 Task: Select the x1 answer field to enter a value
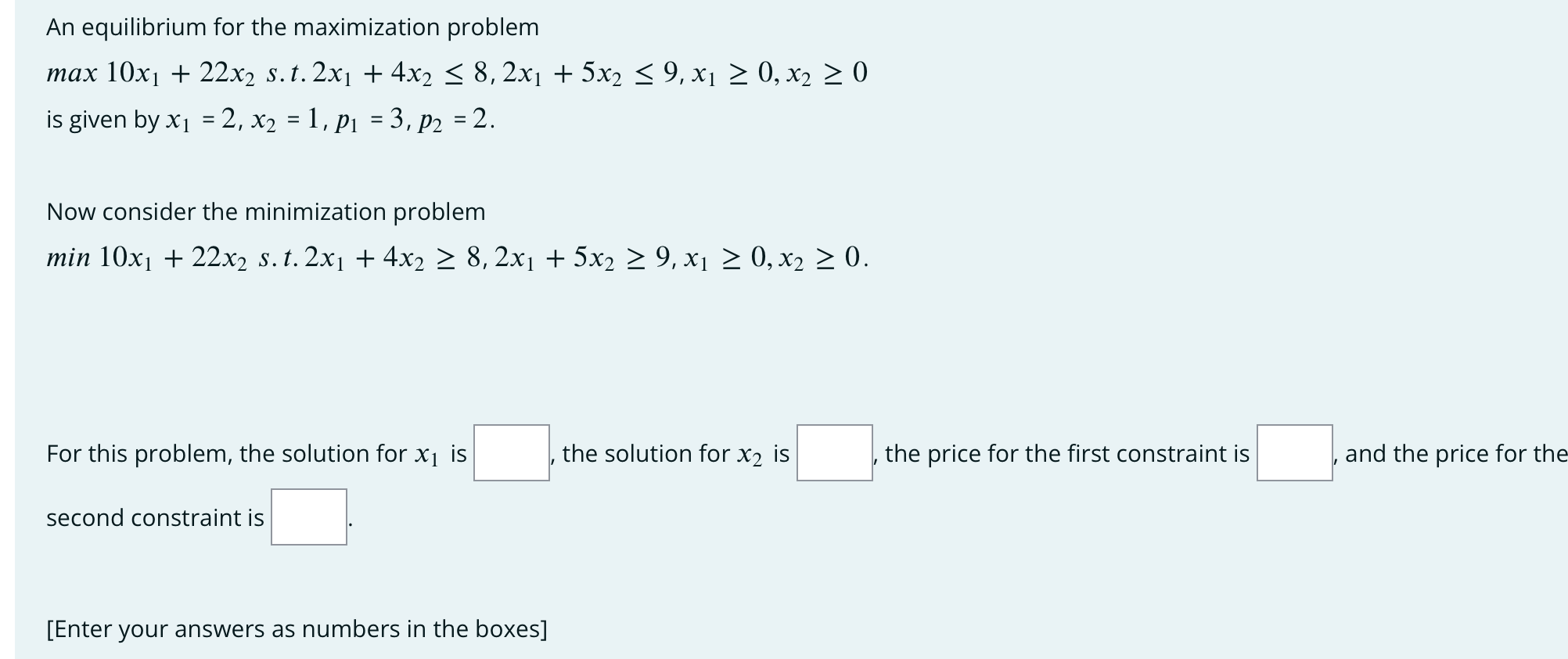click(x=511, y=454)
